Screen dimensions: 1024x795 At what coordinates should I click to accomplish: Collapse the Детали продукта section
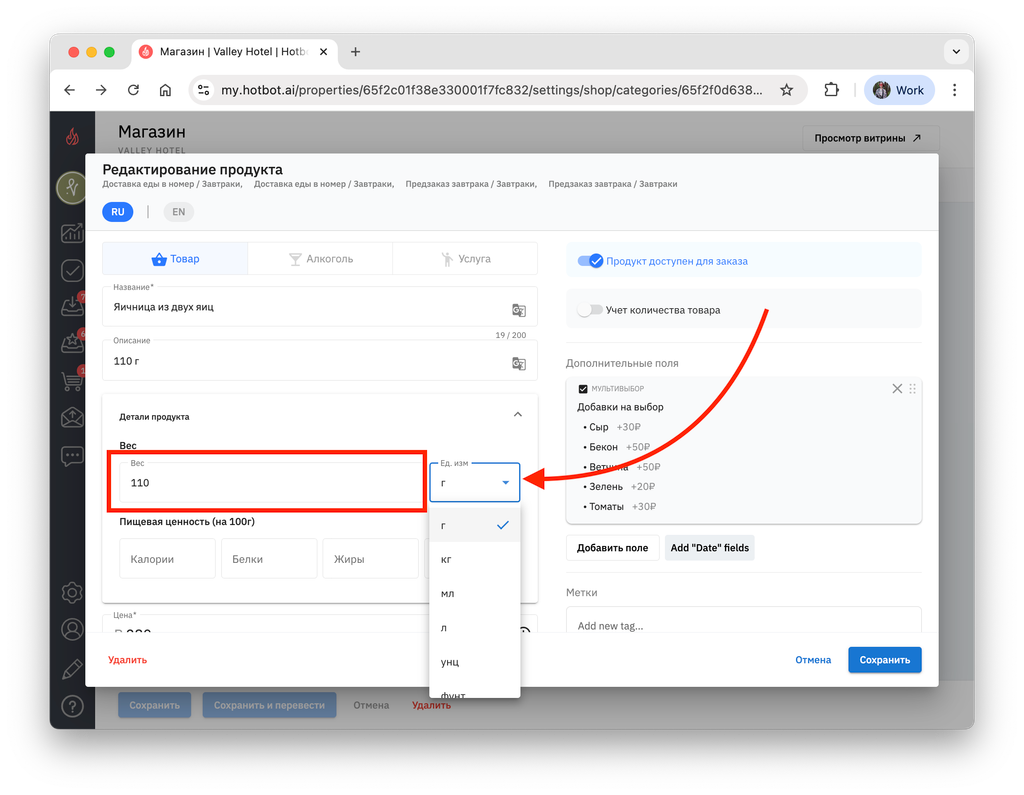(x=517, y=415)
